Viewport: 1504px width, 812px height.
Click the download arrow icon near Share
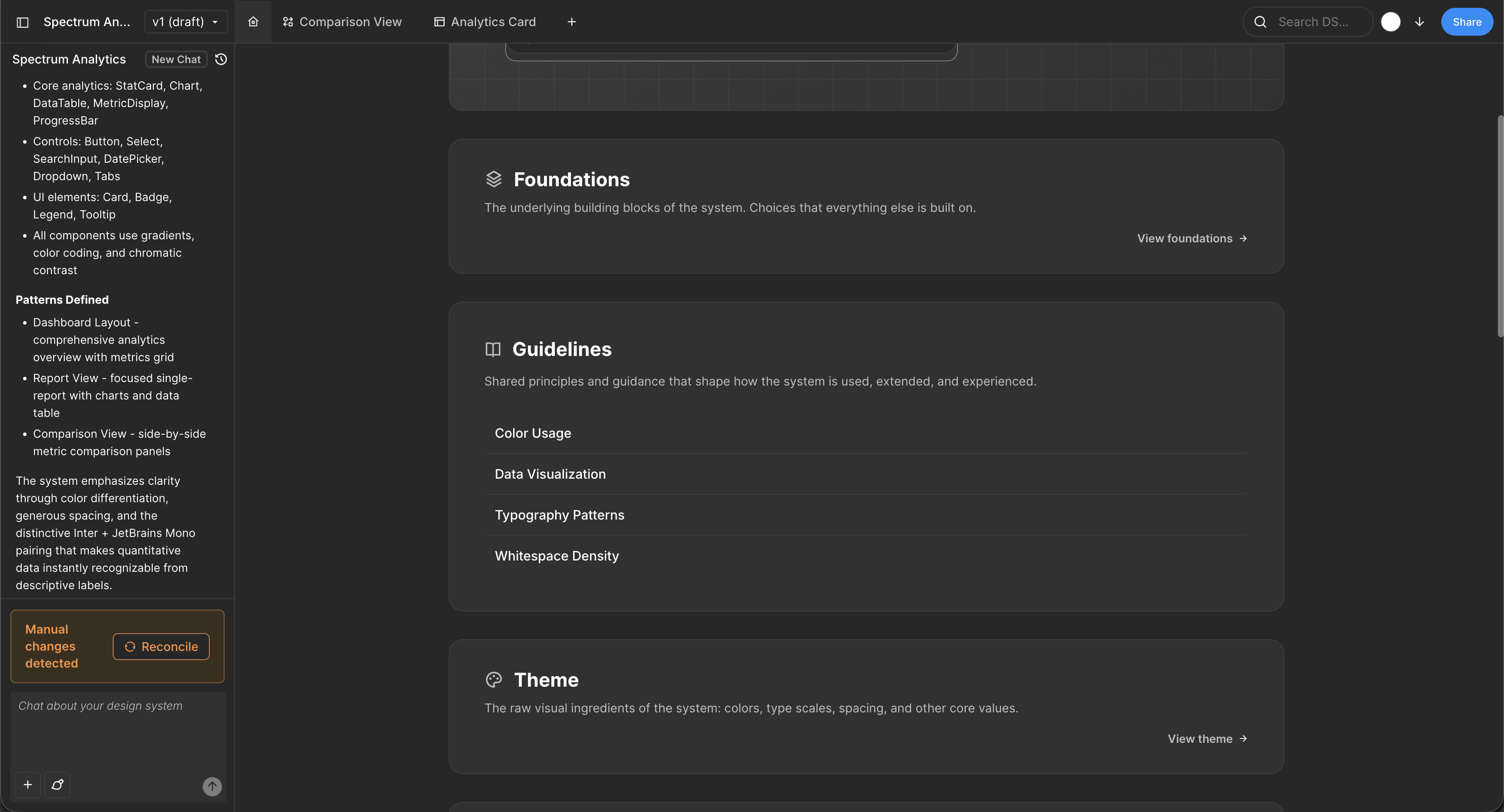tap(1419, 22)
